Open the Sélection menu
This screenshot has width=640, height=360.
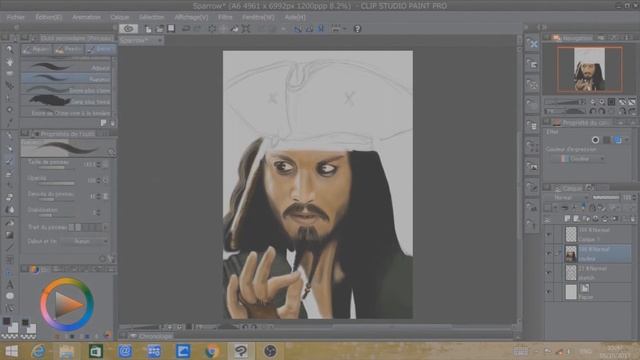click(x=151, y=17)
